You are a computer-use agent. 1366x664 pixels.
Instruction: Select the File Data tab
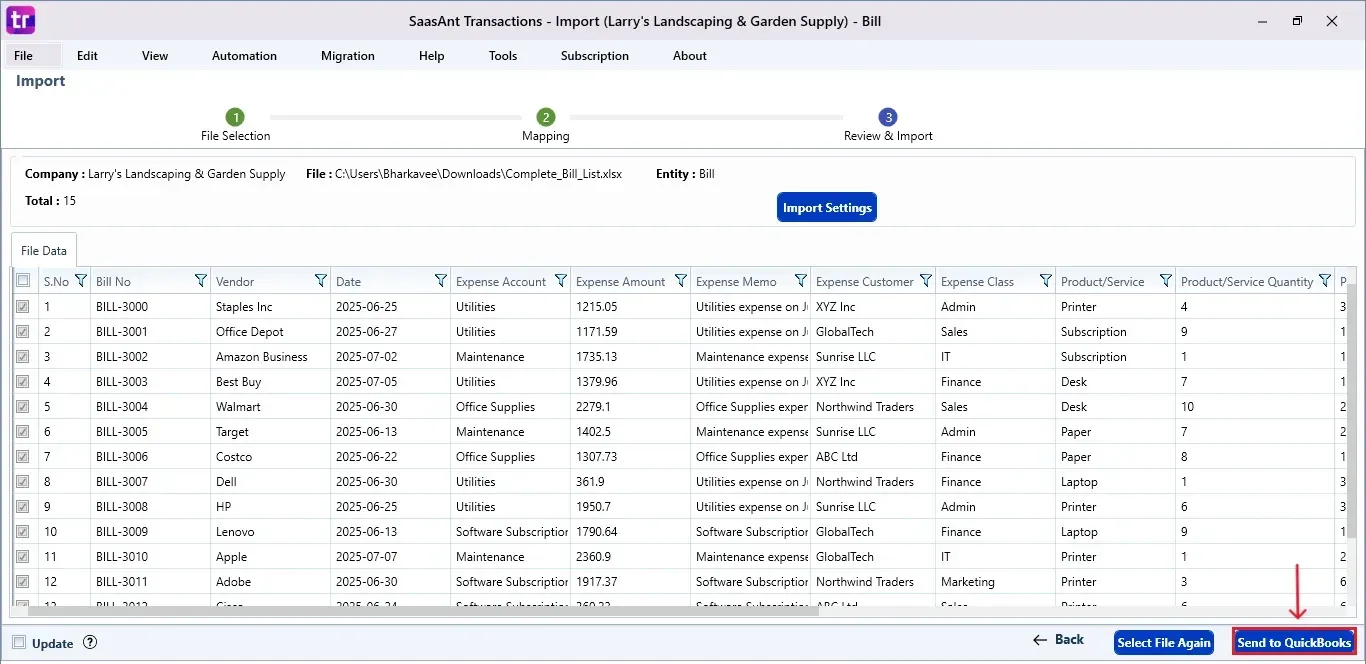pos(44,251)
